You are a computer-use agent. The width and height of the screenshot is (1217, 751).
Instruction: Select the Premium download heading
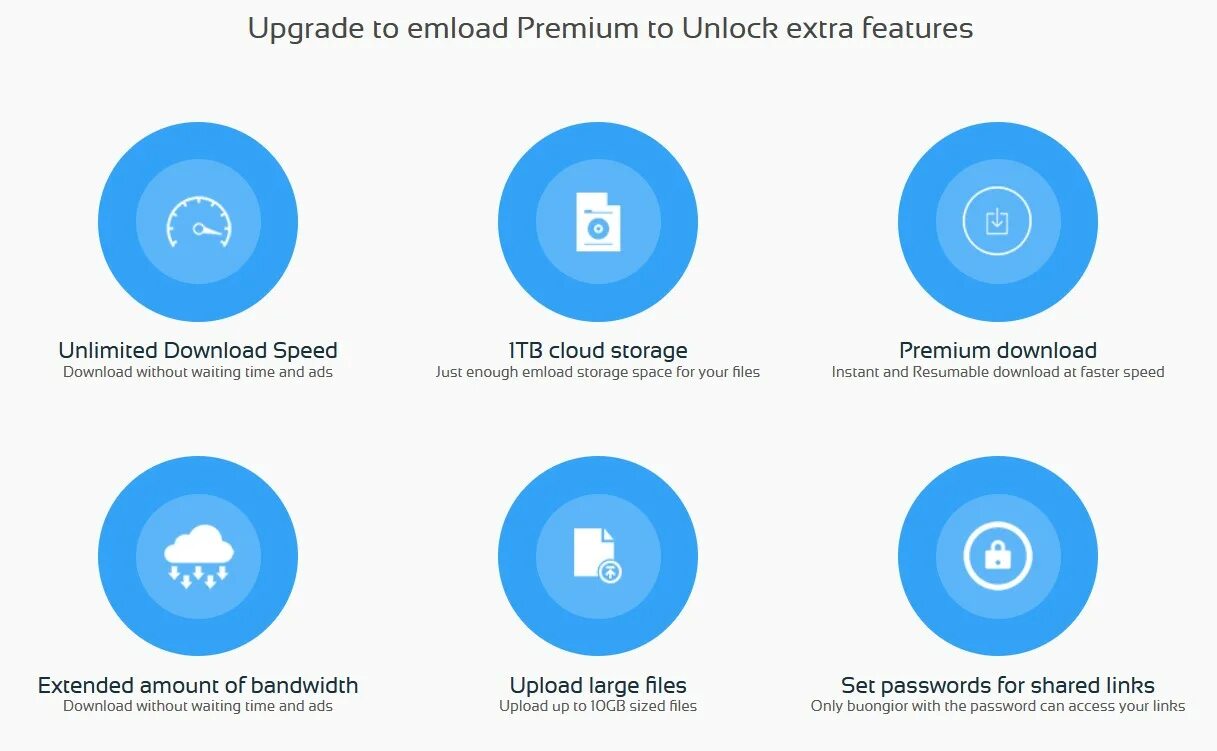998,350
